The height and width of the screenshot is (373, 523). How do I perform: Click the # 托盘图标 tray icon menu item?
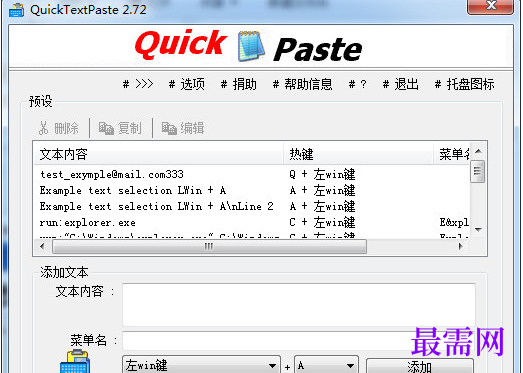tap(464, 84)
